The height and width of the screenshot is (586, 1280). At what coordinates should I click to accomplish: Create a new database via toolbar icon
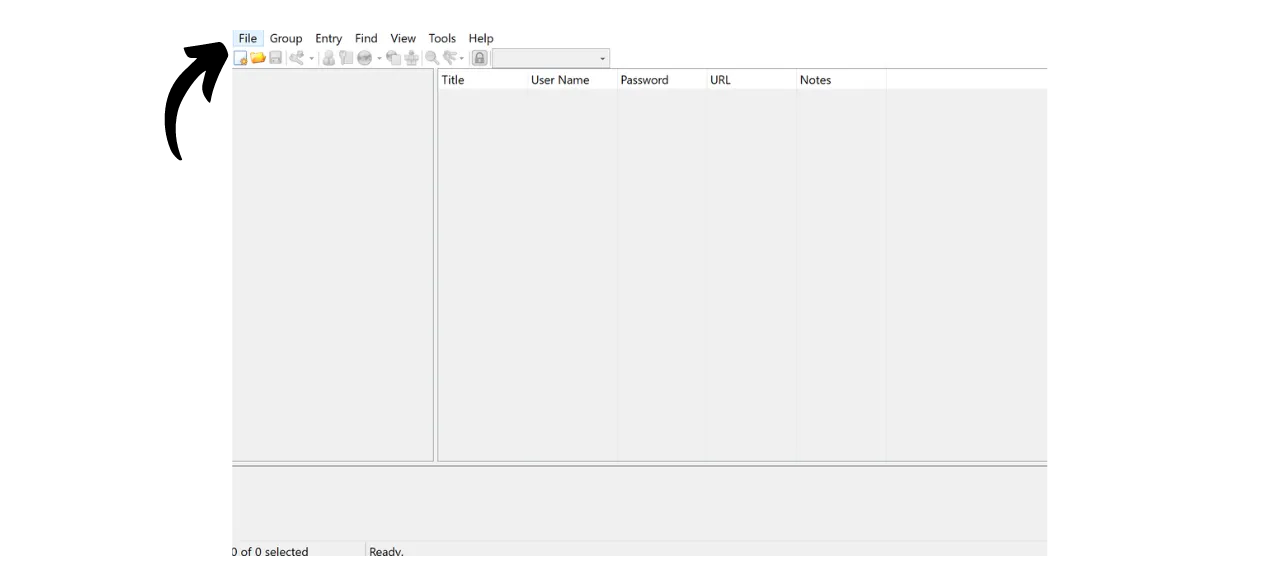click(241, 58)
